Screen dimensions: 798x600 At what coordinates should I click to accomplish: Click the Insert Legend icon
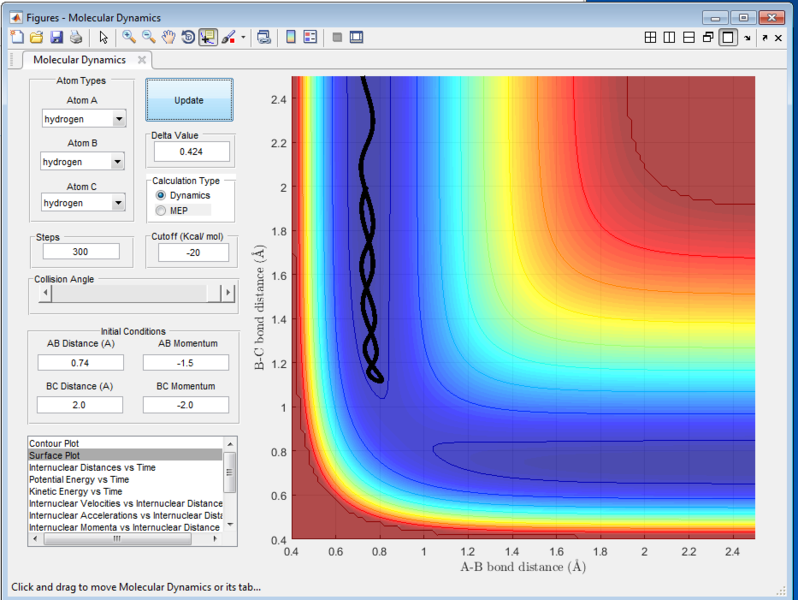pos(310,37)
